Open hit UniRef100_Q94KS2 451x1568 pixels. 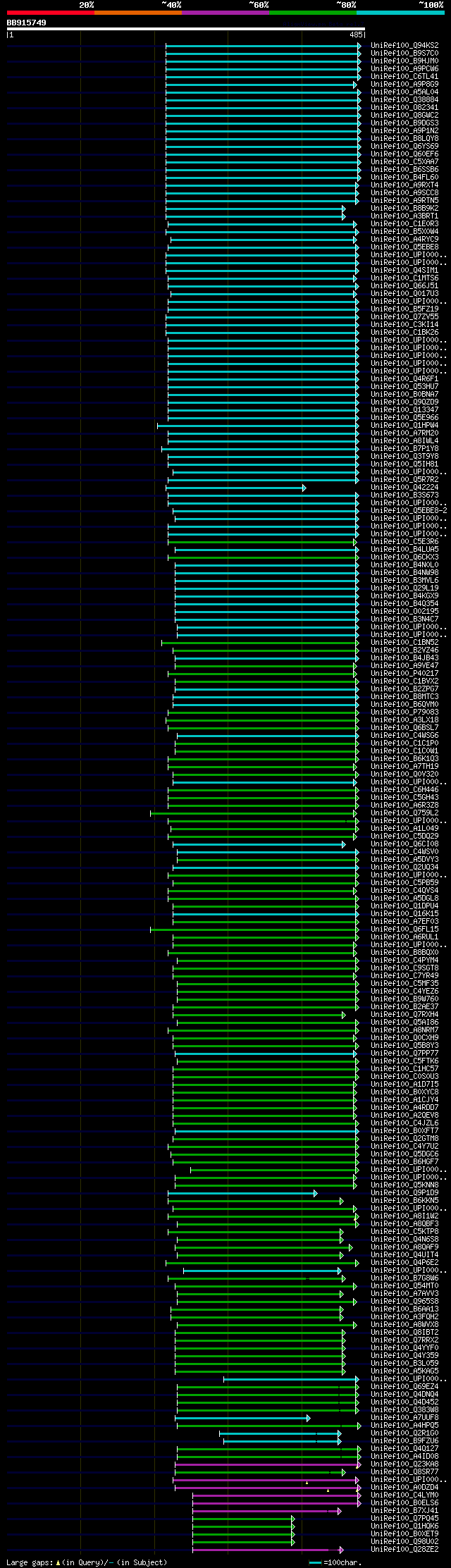[x=404, y=45]
